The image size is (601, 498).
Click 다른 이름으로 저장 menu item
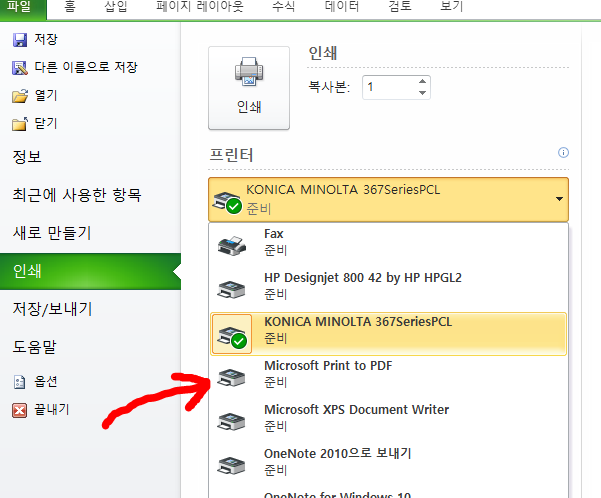tap(86, 67)
